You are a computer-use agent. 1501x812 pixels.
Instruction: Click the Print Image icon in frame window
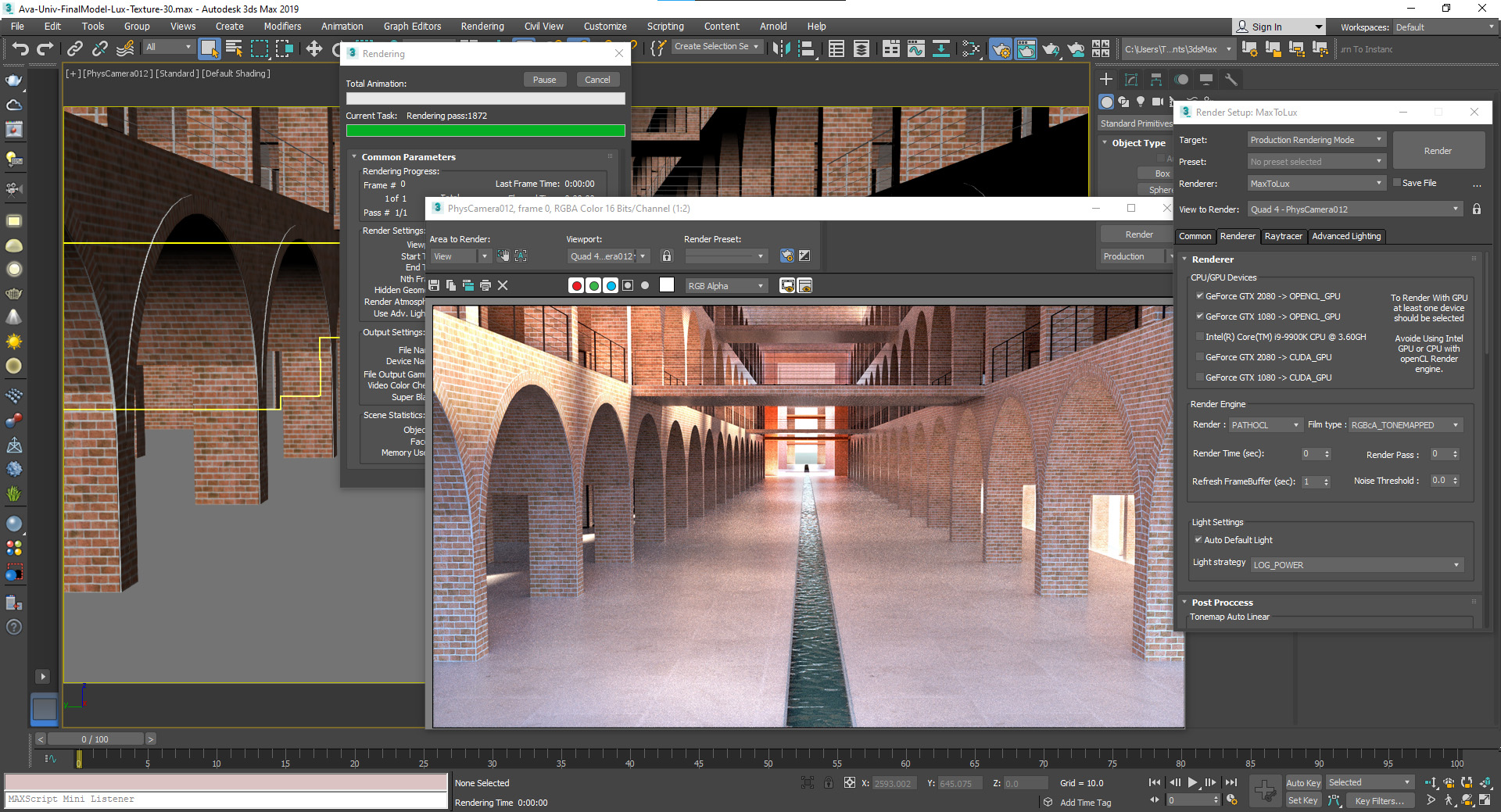point(485,286)
